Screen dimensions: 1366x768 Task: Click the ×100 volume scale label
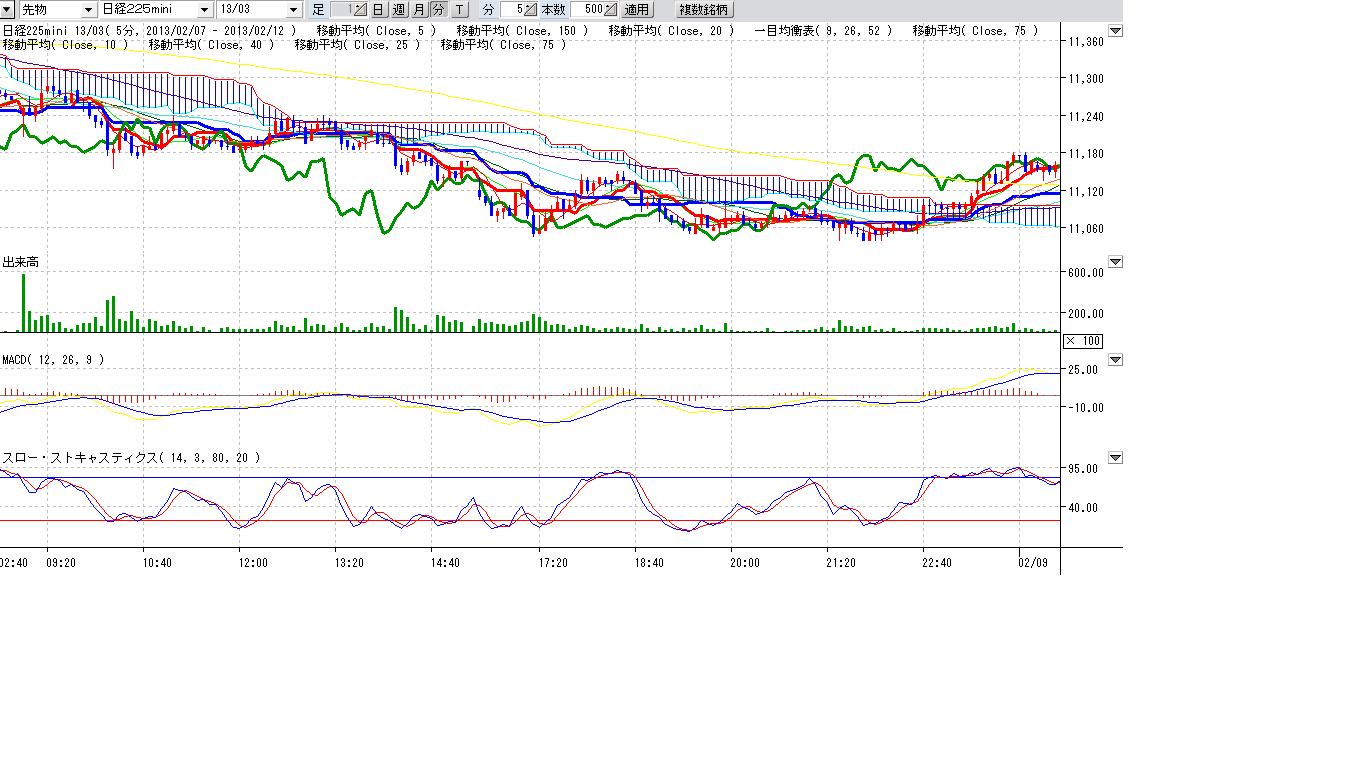coord(1082,341)
